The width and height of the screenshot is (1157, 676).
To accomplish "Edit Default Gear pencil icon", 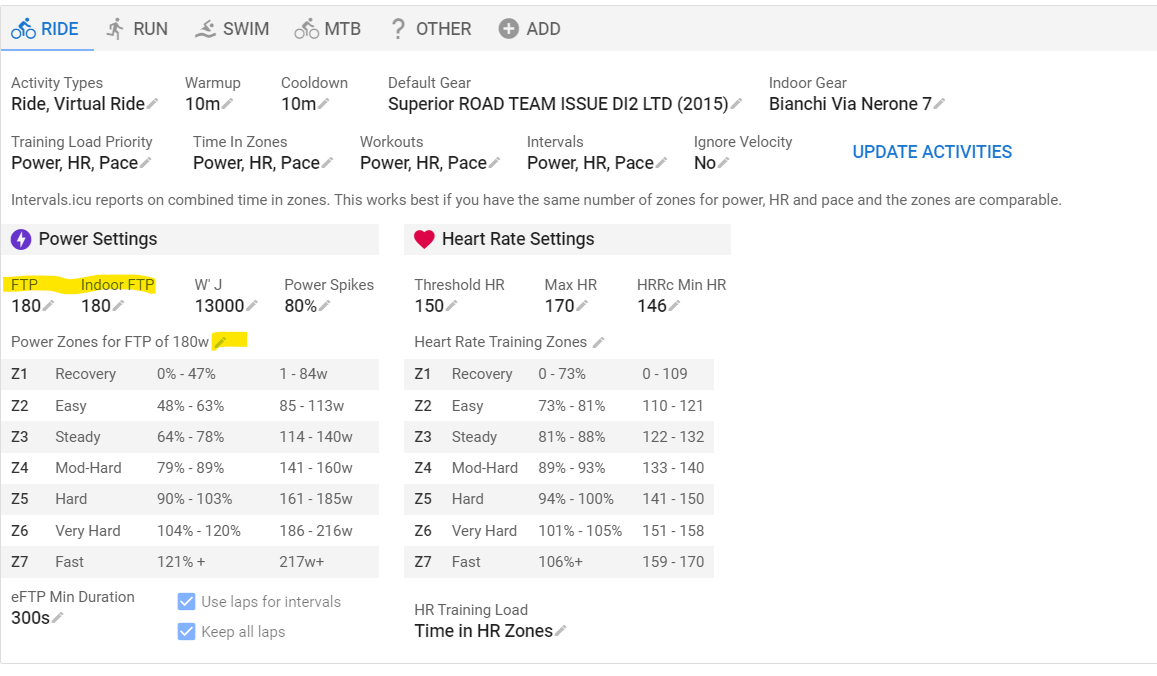I will pos(736,104).
